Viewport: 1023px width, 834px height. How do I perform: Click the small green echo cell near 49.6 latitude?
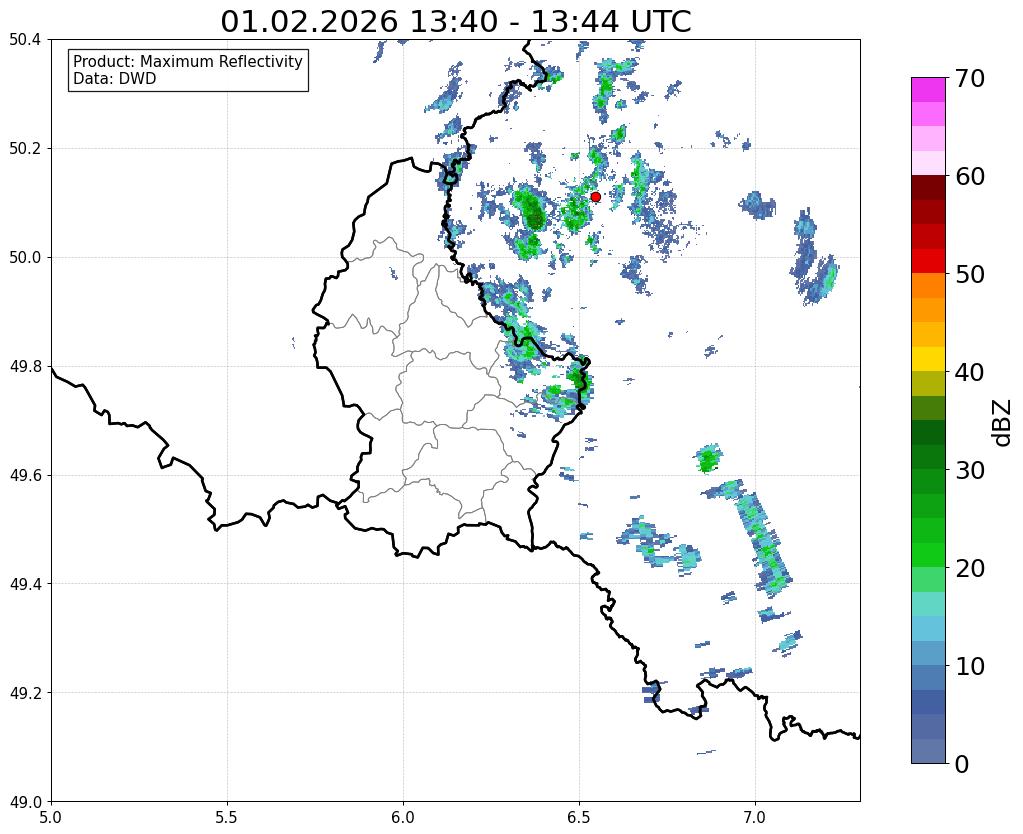[x=707, y=458]
